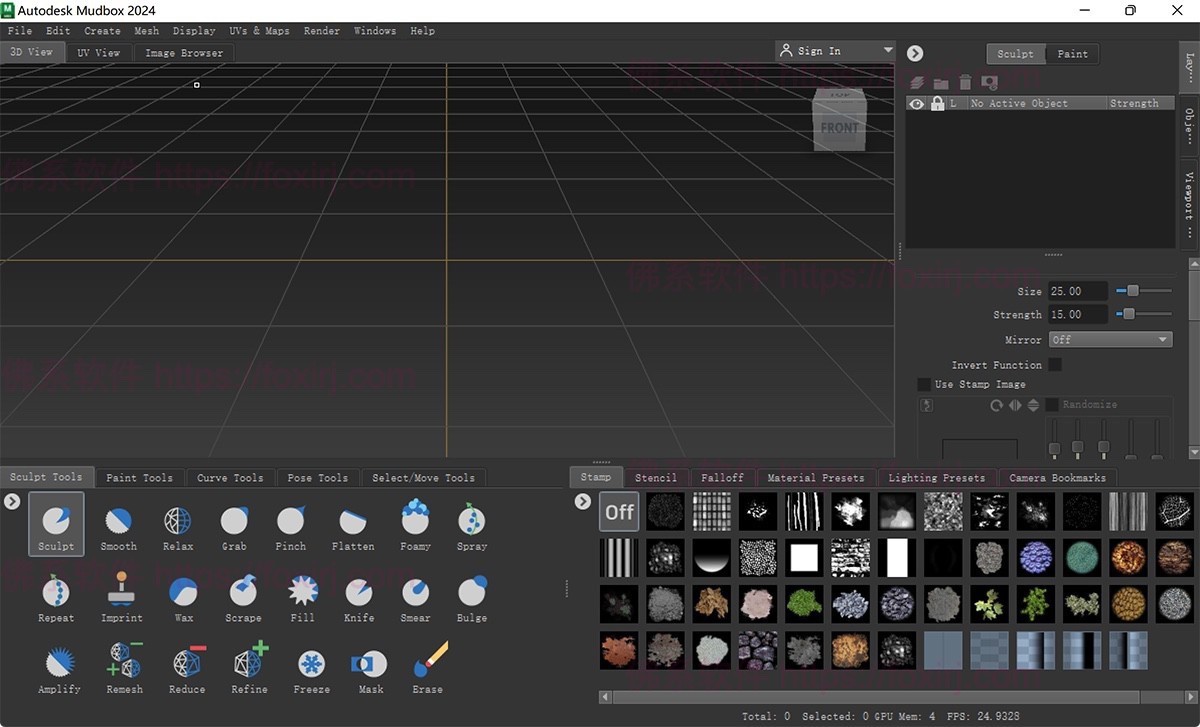Image resolution: width=1200 pixels, height=727 pixels.
Task: Activate the Grab tool
Action: pos(233,523)
